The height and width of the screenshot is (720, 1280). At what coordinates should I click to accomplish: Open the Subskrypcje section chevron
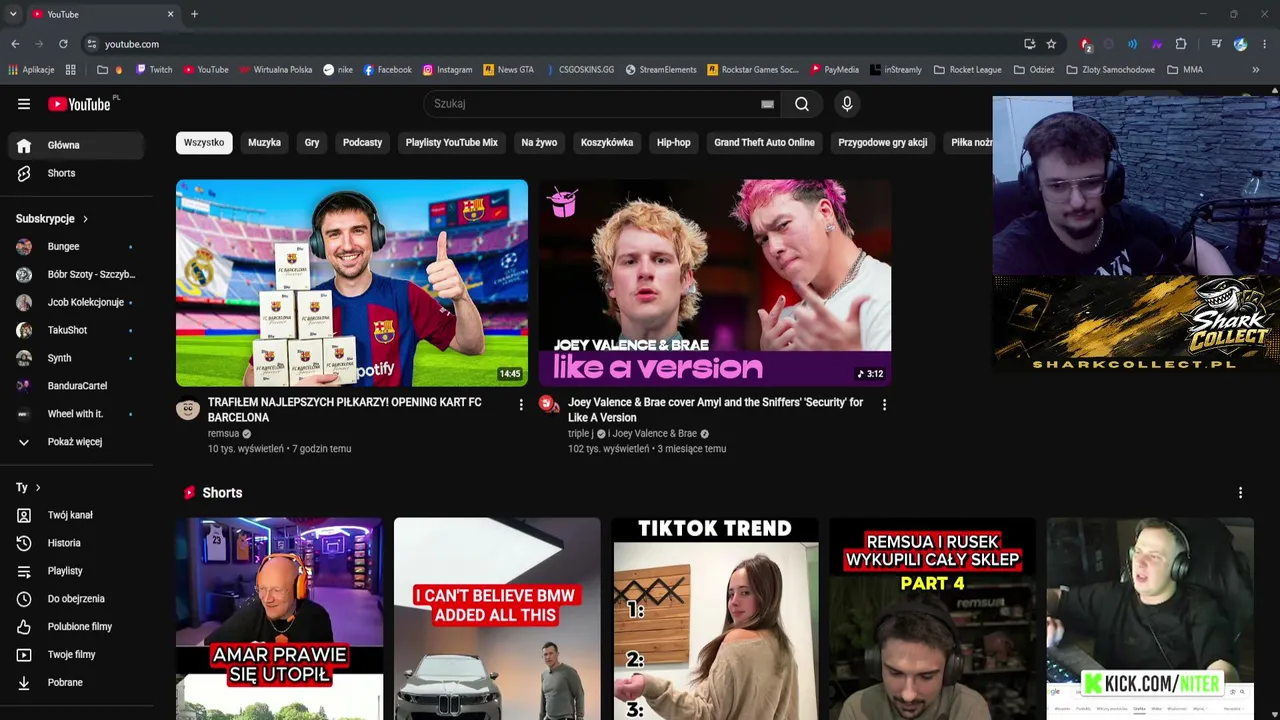tap(85, 219)
